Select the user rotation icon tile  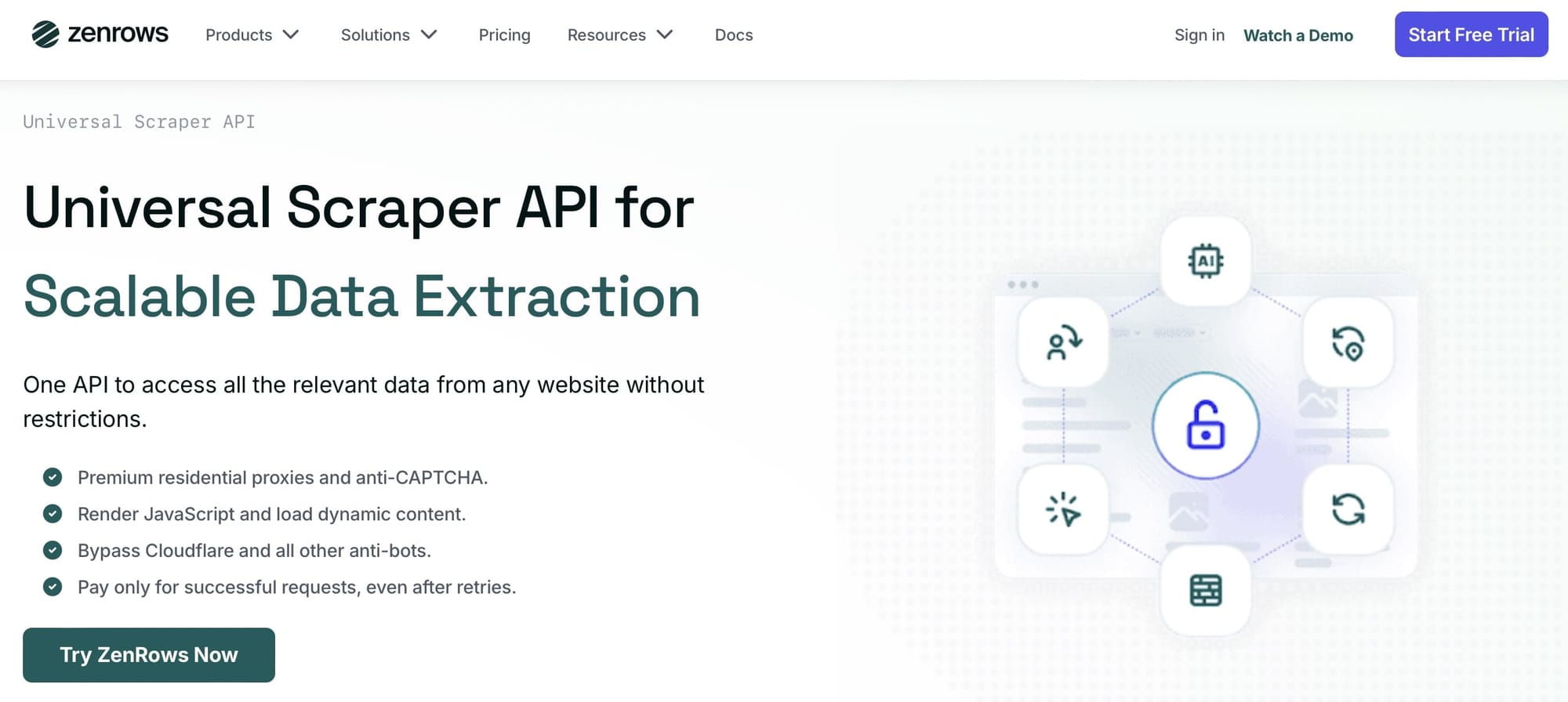(x=1063, y=343)
